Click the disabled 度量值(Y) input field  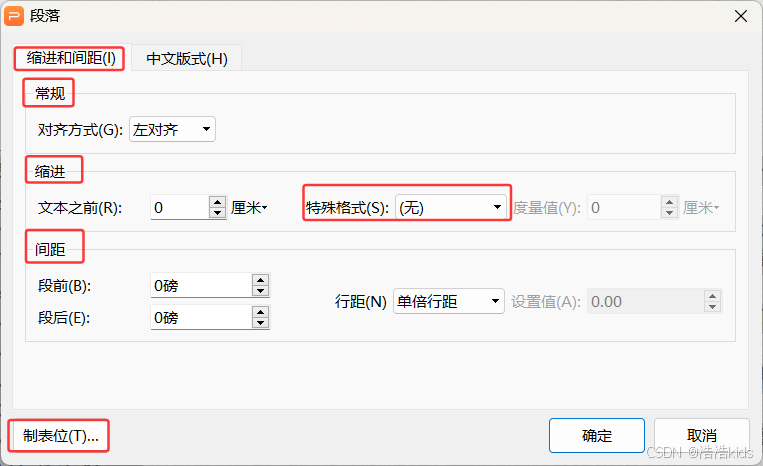624,208
